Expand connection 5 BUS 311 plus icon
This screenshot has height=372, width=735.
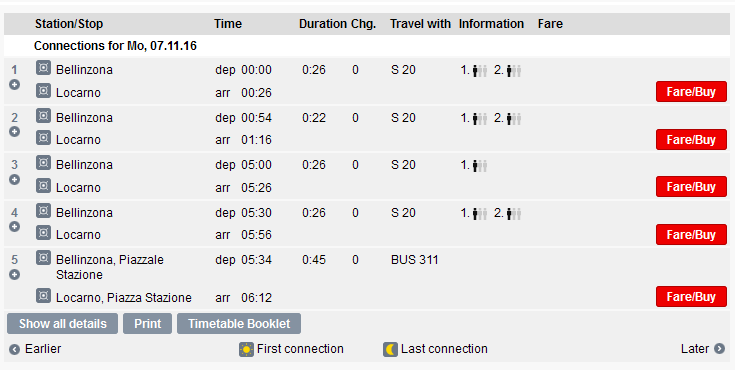coord(15,275)
